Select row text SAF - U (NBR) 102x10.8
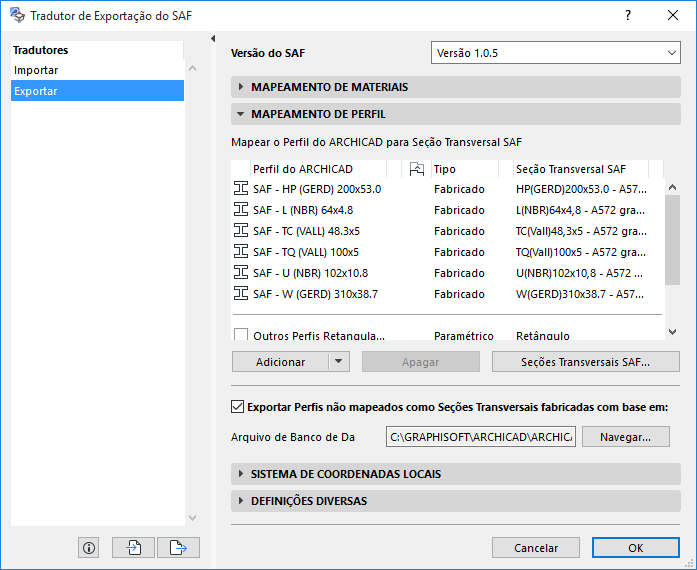The height and width of the screenshot is (570, 697). pyautogui.click(x=311, y=273)
